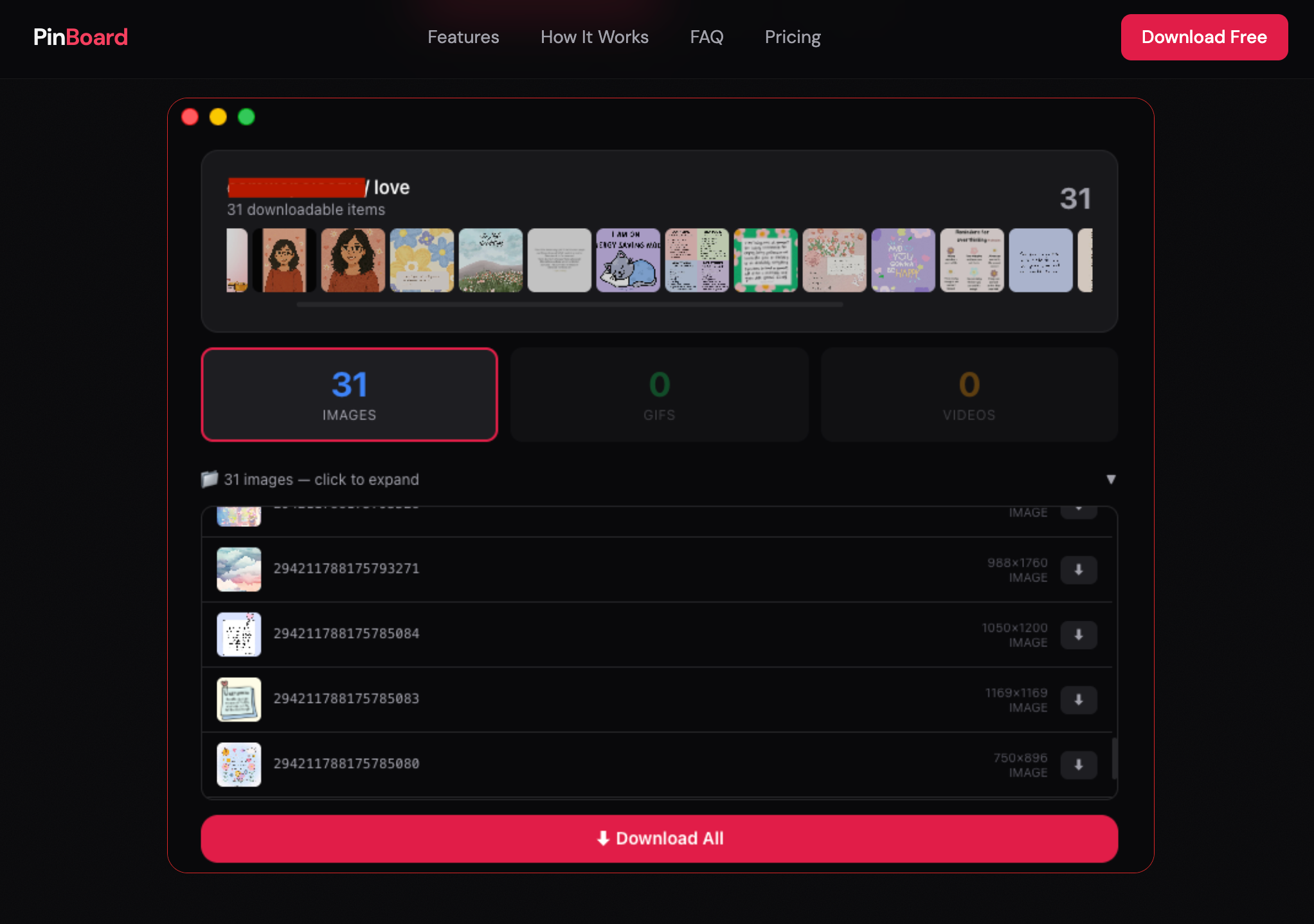Viewport: 1314px width, 924px height.
Task: Open the Features nav item
Action: point(463,37)
